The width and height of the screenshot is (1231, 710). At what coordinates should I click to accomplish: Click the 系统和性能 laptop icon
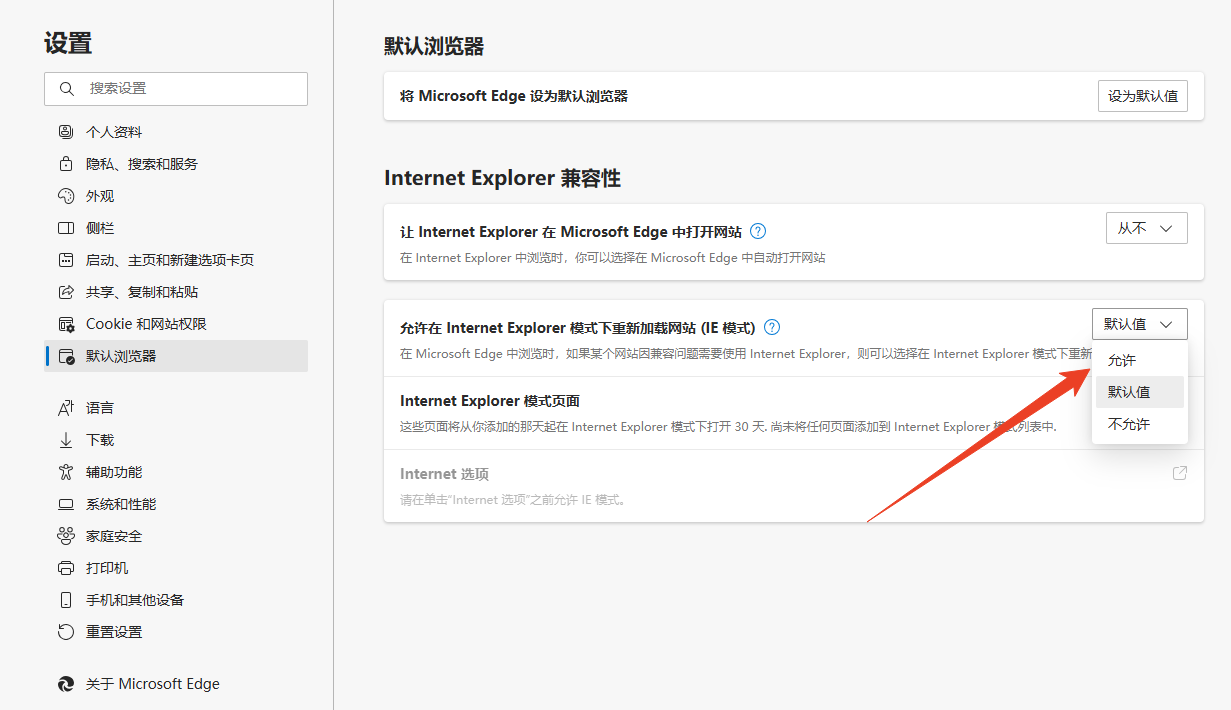[x=66, y=504]
